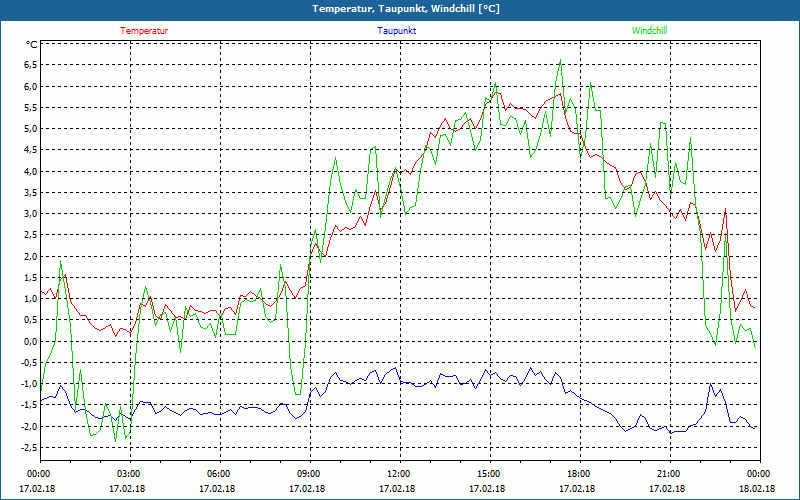
Task: Click the blue Taupunkt legend label
Action: click(x=397, y=31)
